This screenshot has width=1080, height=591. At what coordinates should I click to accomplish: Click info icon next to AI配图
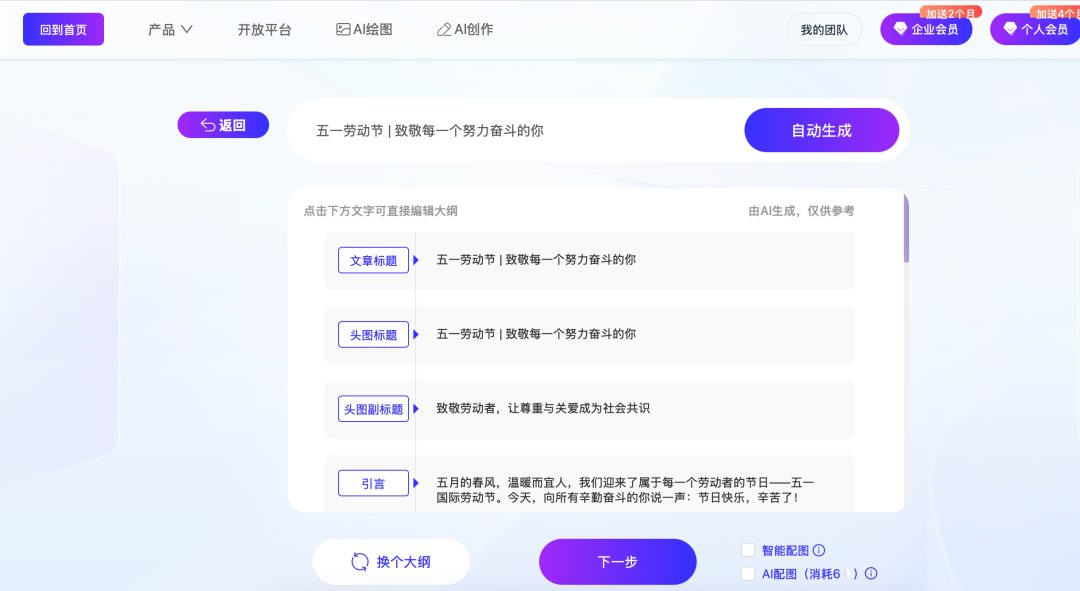(871, 573)
